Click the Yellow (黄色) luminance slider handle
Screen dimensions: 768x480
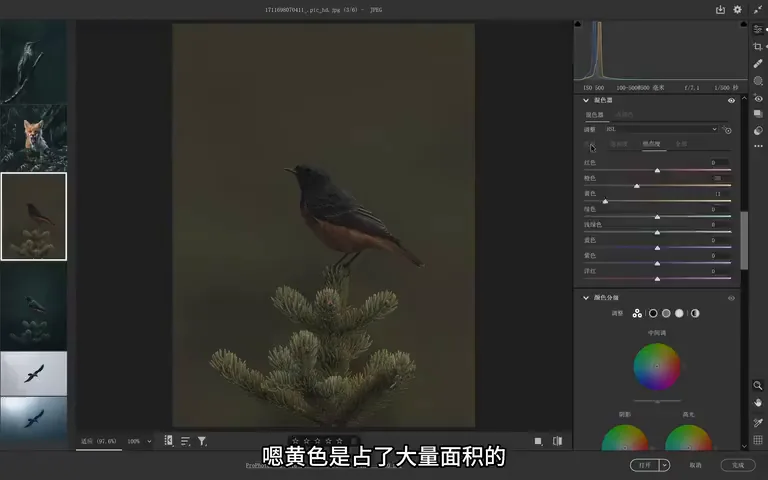tap(605, 201)
